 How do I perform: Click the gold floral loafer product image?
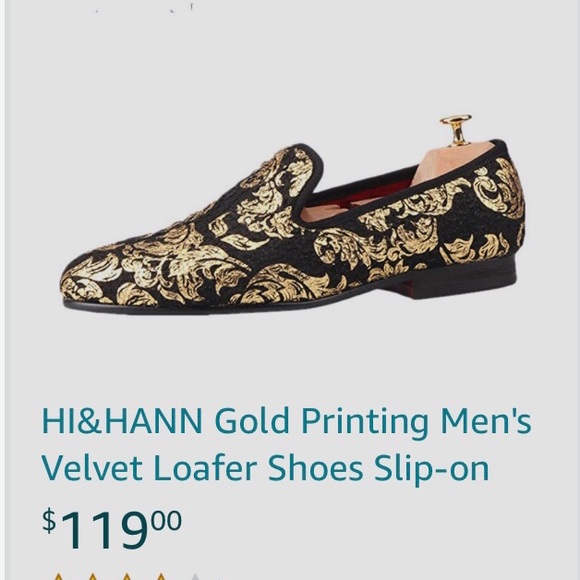293,215
